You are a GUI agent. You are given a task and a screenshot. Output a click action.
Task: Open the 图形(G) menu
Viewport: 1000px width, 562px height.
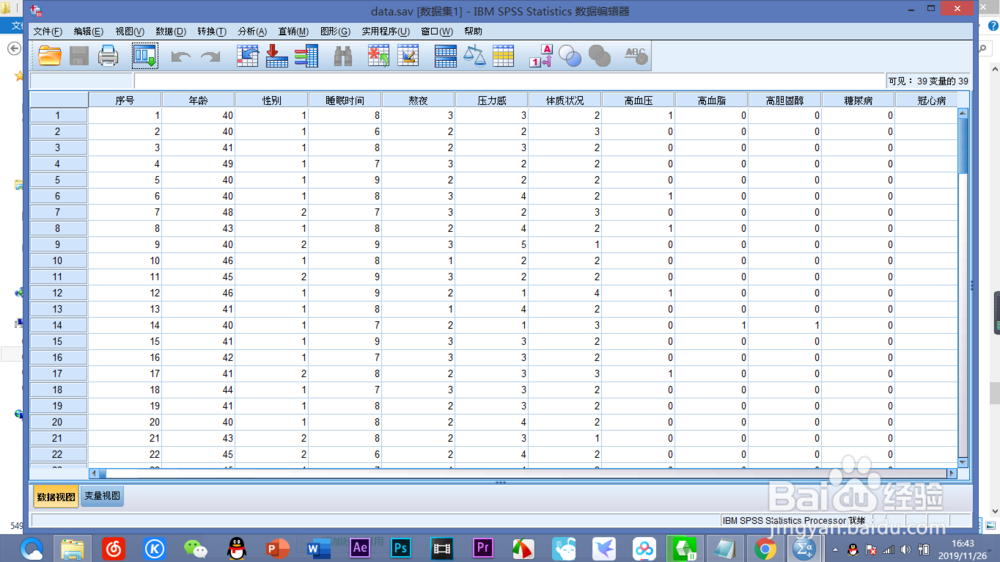tap(335, 31)
